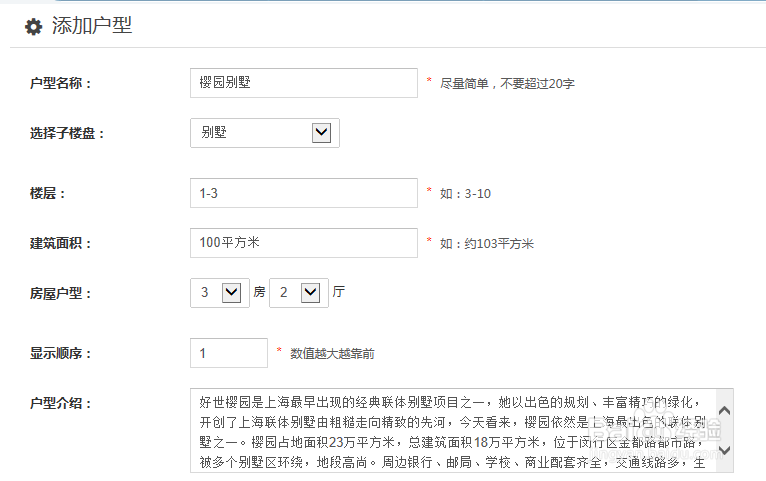Screen dimensions: 766x481
Task: Click the hint 如：约103平方米
Action: click(487, 244)
